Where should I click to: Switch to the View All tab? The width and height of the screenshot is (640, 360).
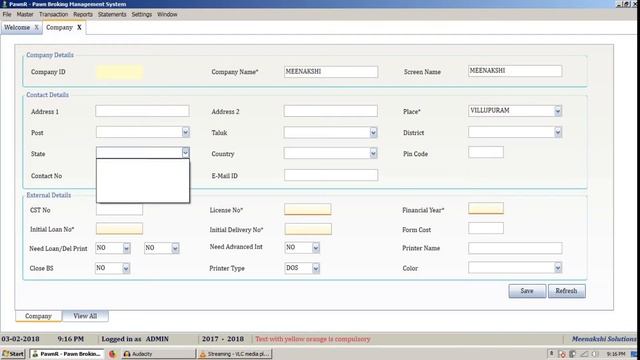(85, 316)
